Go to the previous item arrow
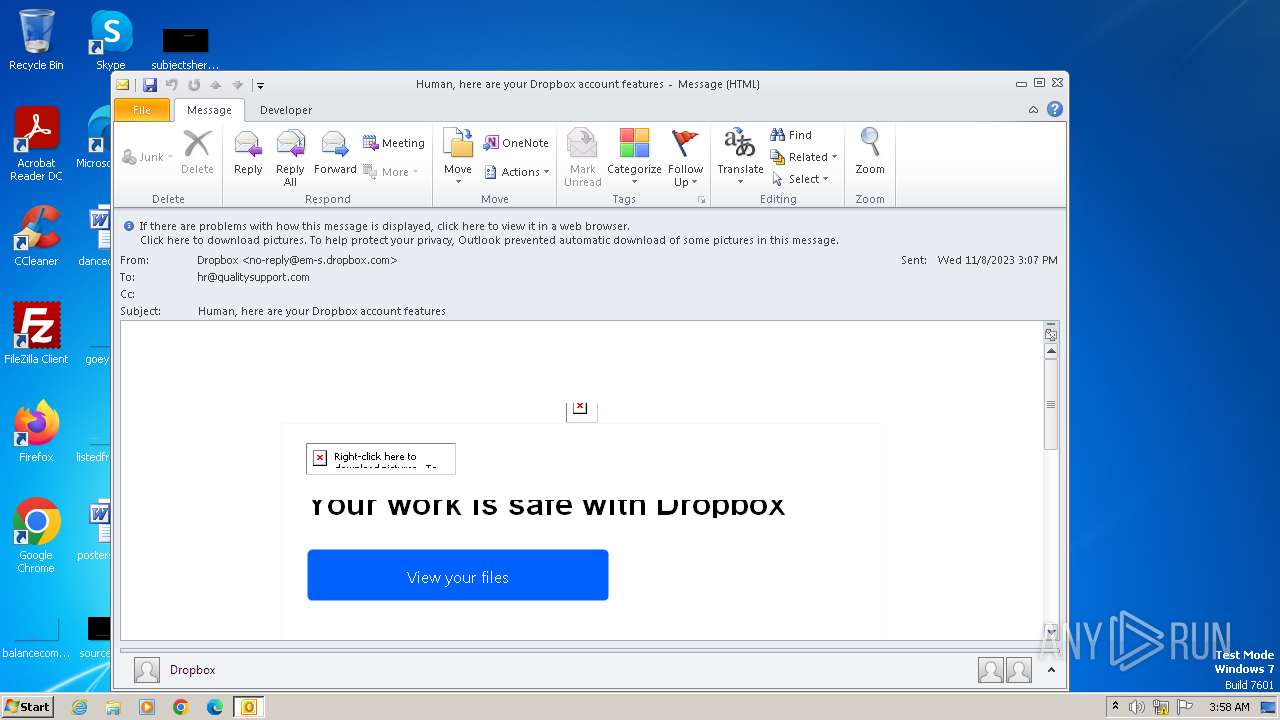Image resolution: width=1280 pixels, height=720 pixels. pos(215,85)
